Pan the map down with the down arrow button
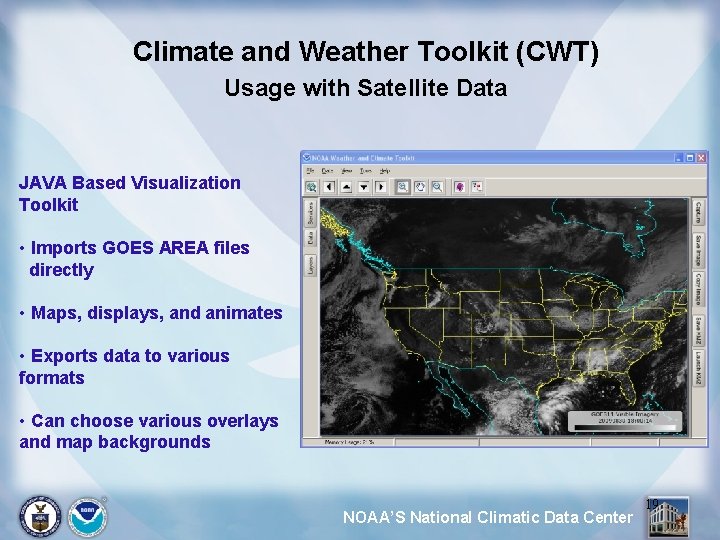The image size is (720, 540). (x=364, y=187)
